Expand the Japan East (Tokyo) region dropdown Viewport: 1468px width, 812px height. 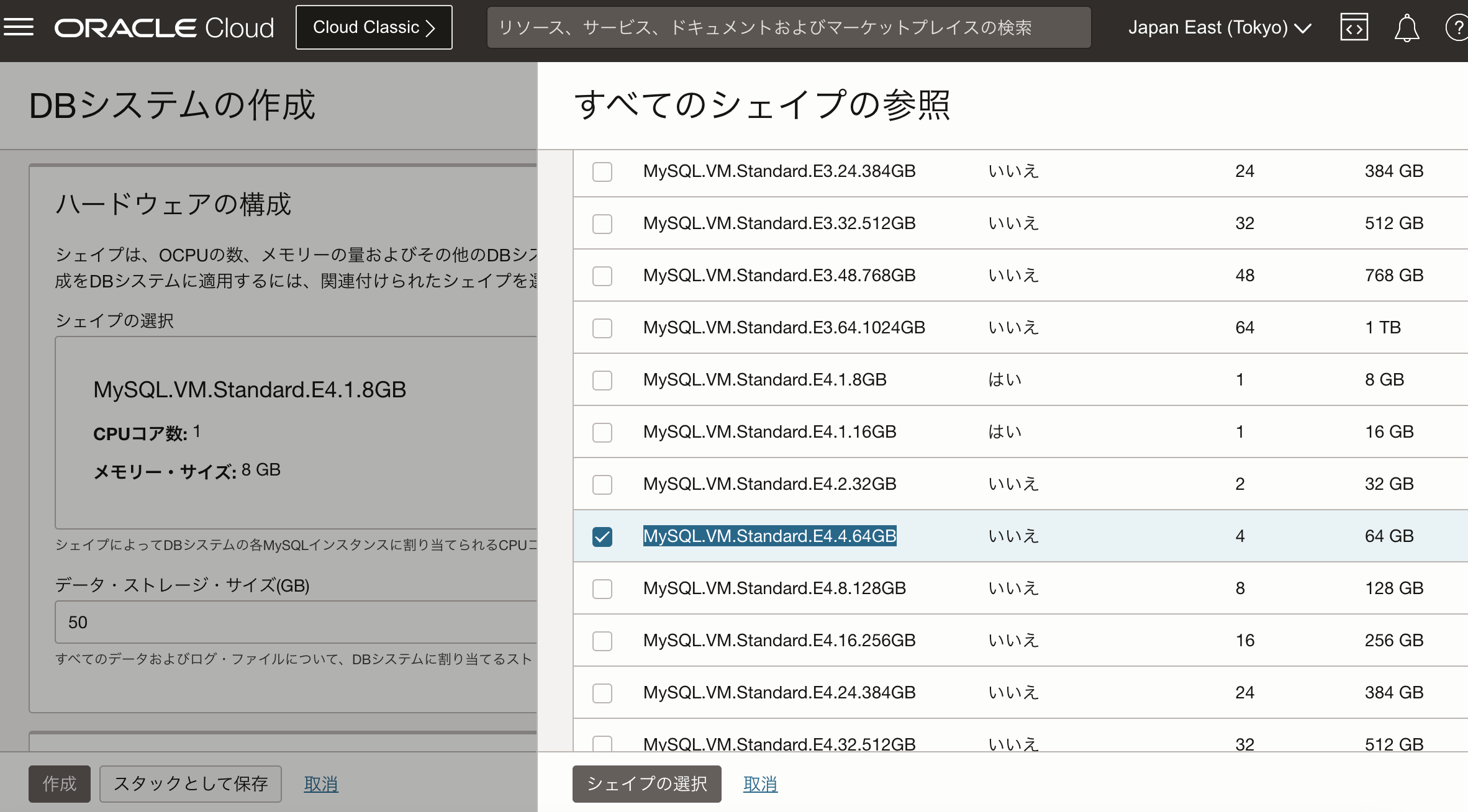pyautogui.click(x=1219, y=28)
